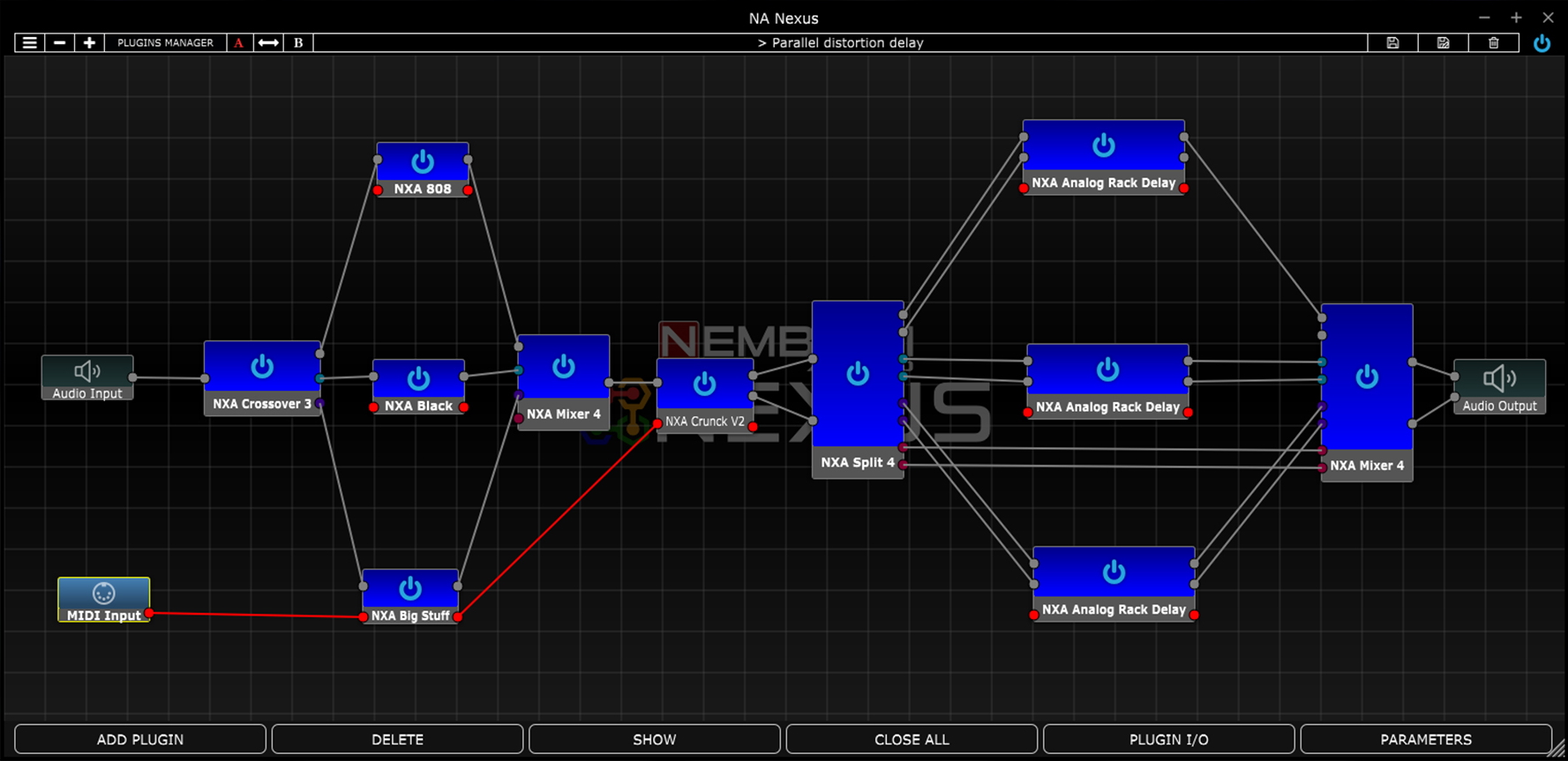Screen dimensions: 1568x761
Task: Click the red MIDI output port on MIDI Input
Action: (150, 613)
